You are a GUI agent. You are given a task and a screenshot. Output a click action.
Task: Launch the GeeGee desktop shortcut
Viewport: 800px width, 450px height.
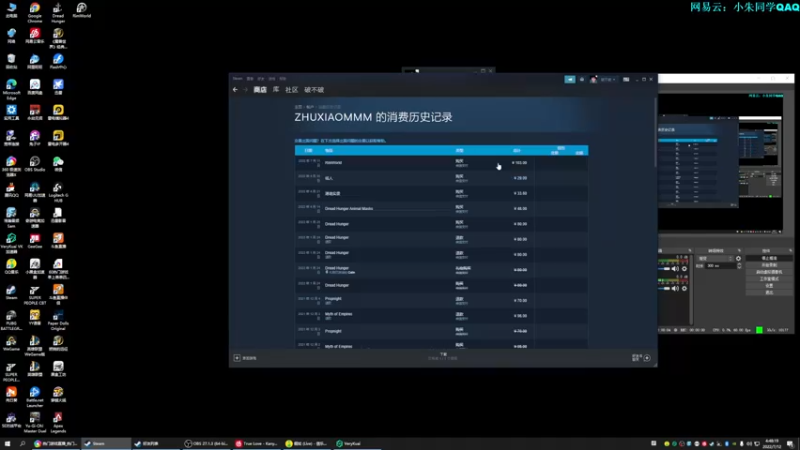pos(35,241)
